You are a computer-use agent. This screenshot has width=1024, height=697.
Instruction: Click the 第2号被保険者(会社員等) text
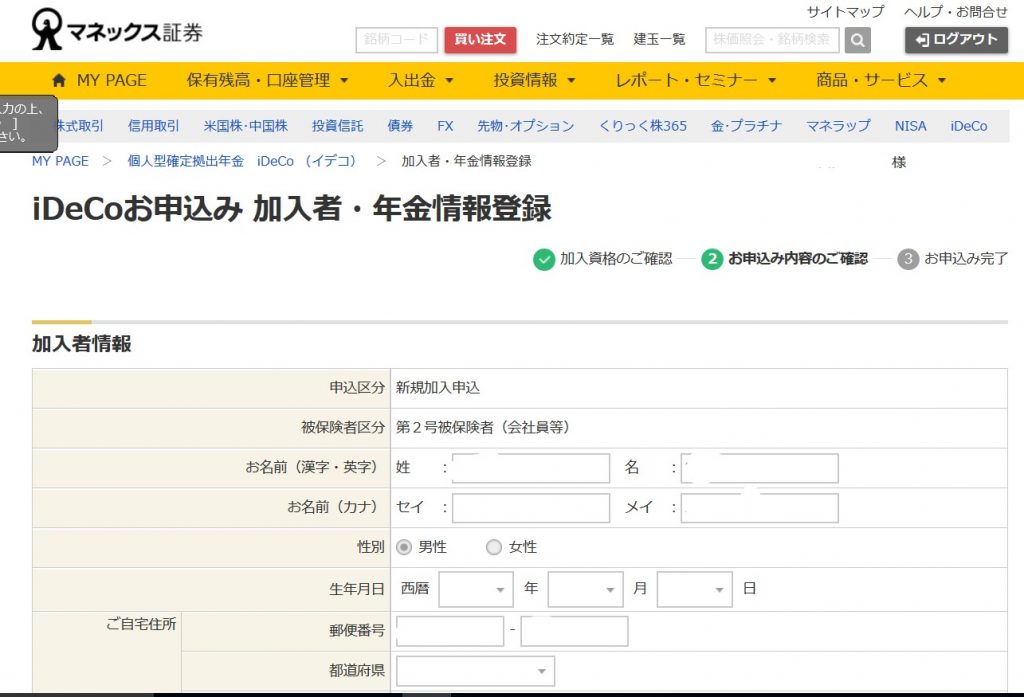[483, 428]
